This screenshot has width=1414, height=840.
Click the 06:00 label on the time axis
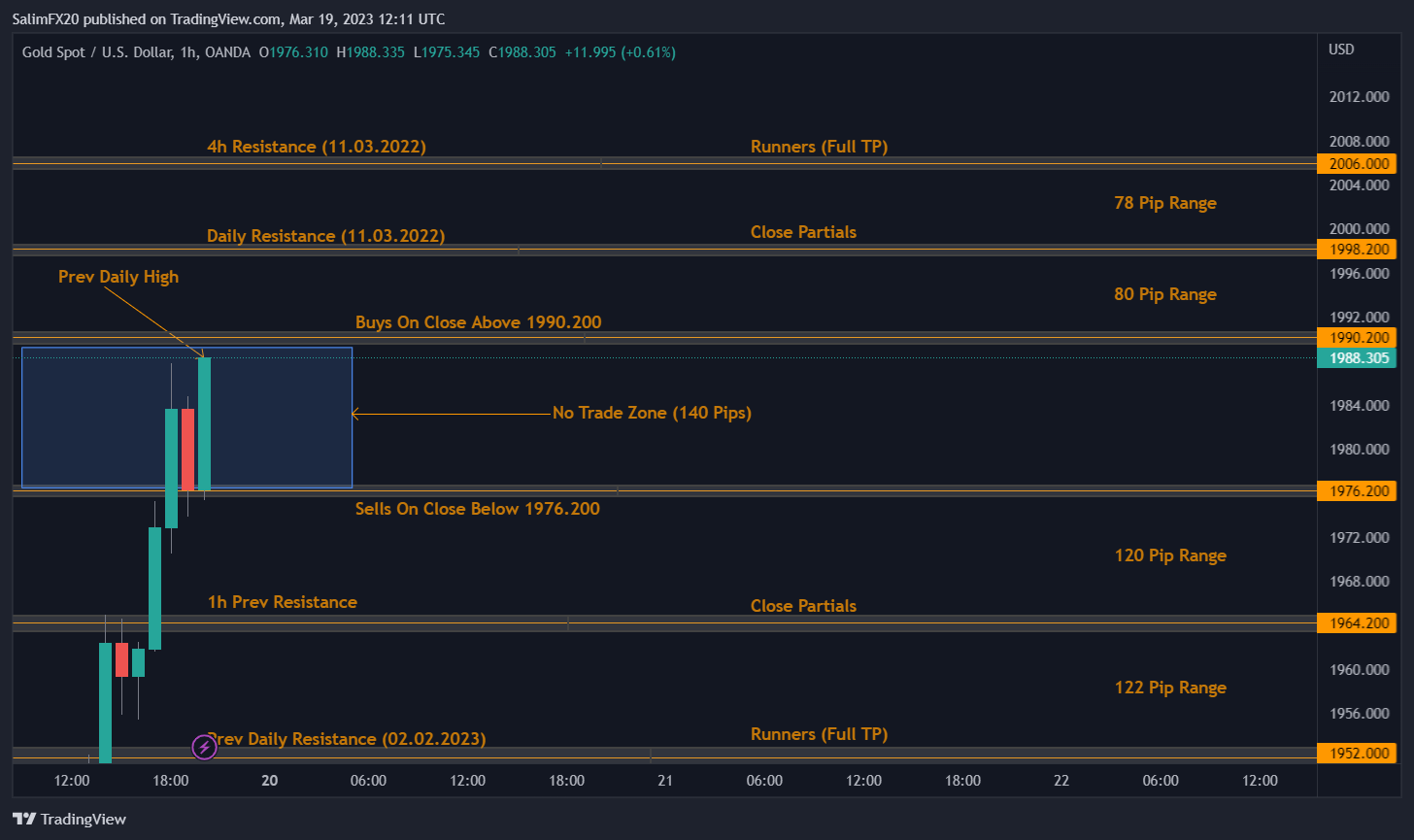coord(368,780)
